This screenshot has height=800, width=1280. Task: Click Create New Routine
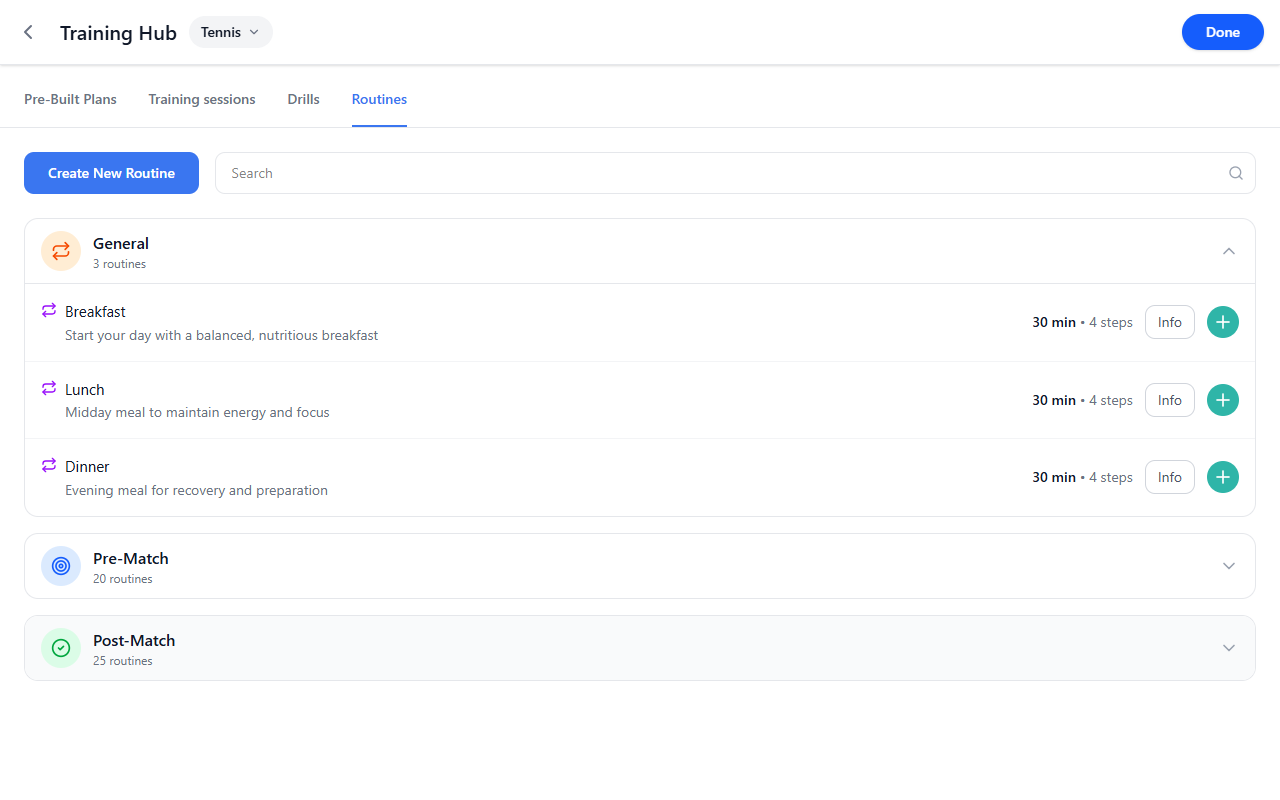[111, 173]
